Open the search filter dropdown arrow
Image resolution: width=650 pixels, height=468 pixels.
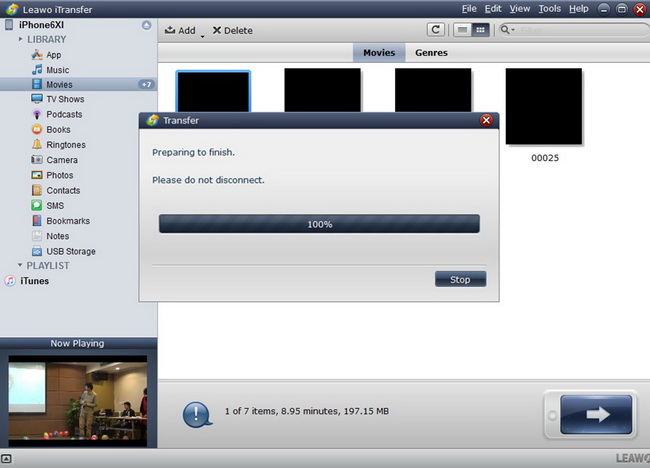point(513,30)
